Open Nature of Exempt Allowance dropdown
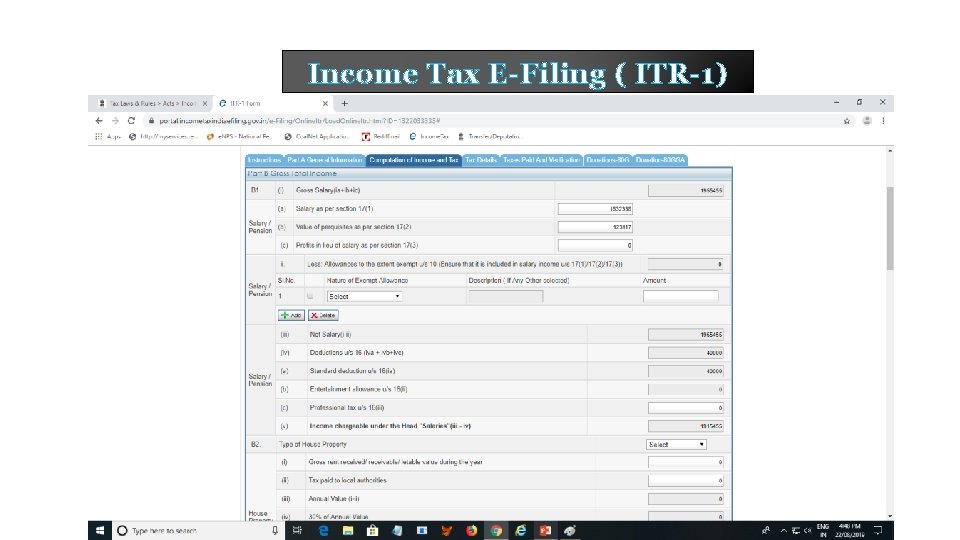Screen dimensions: 960x540 364,296
